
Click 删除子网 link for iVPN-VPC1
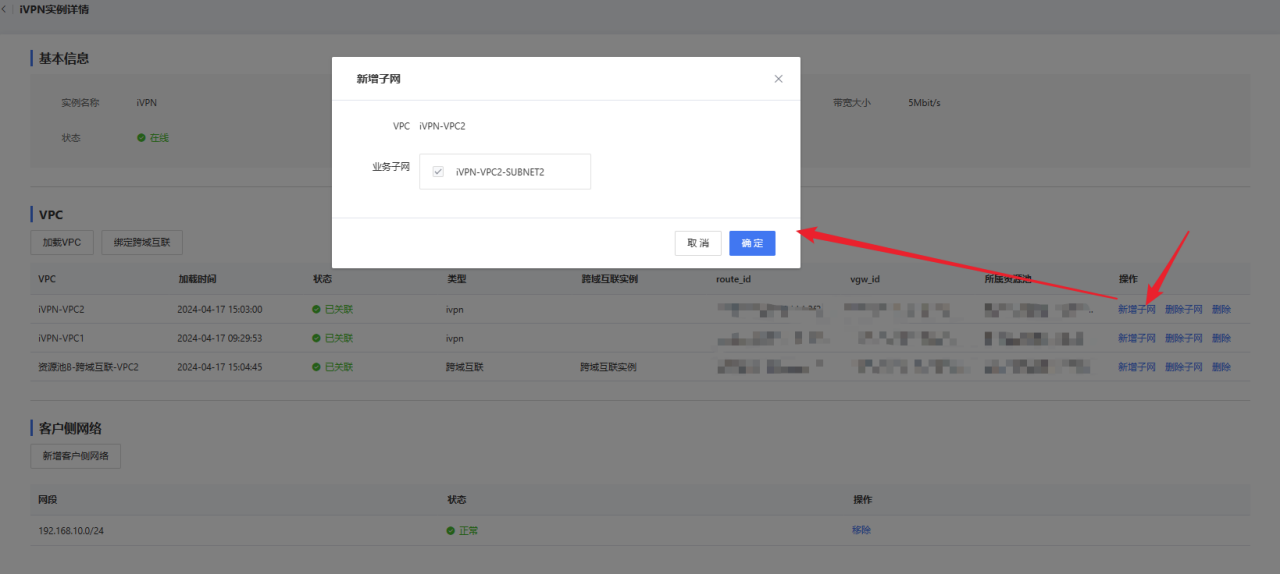1184,339
